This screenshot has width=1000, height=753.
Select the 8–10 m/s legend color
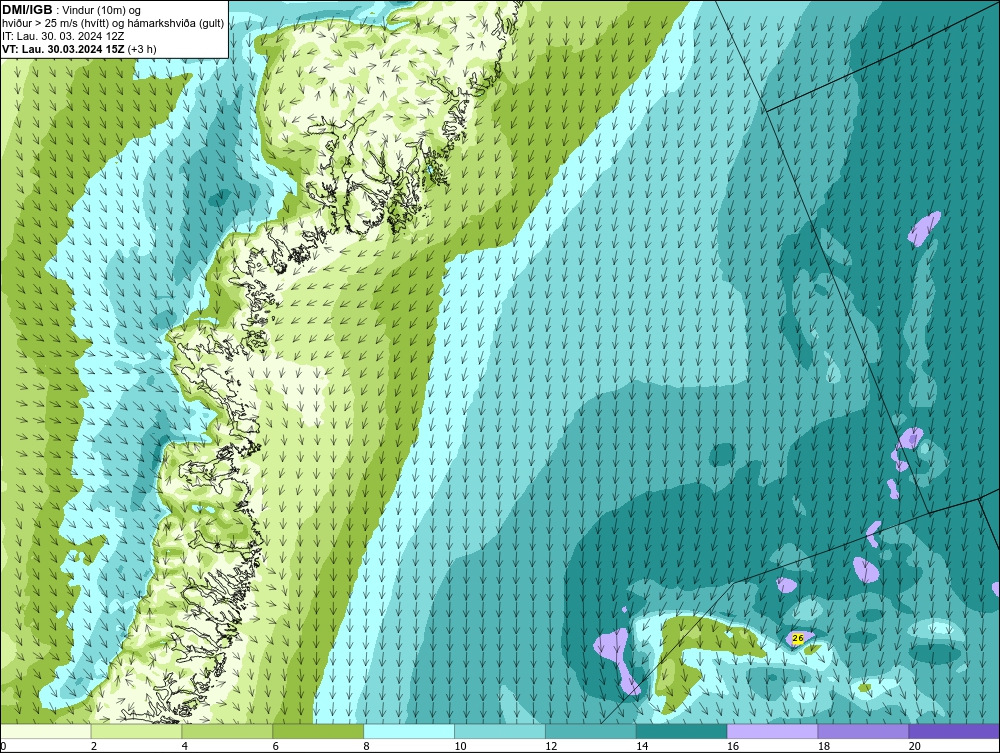click(409, 731)
